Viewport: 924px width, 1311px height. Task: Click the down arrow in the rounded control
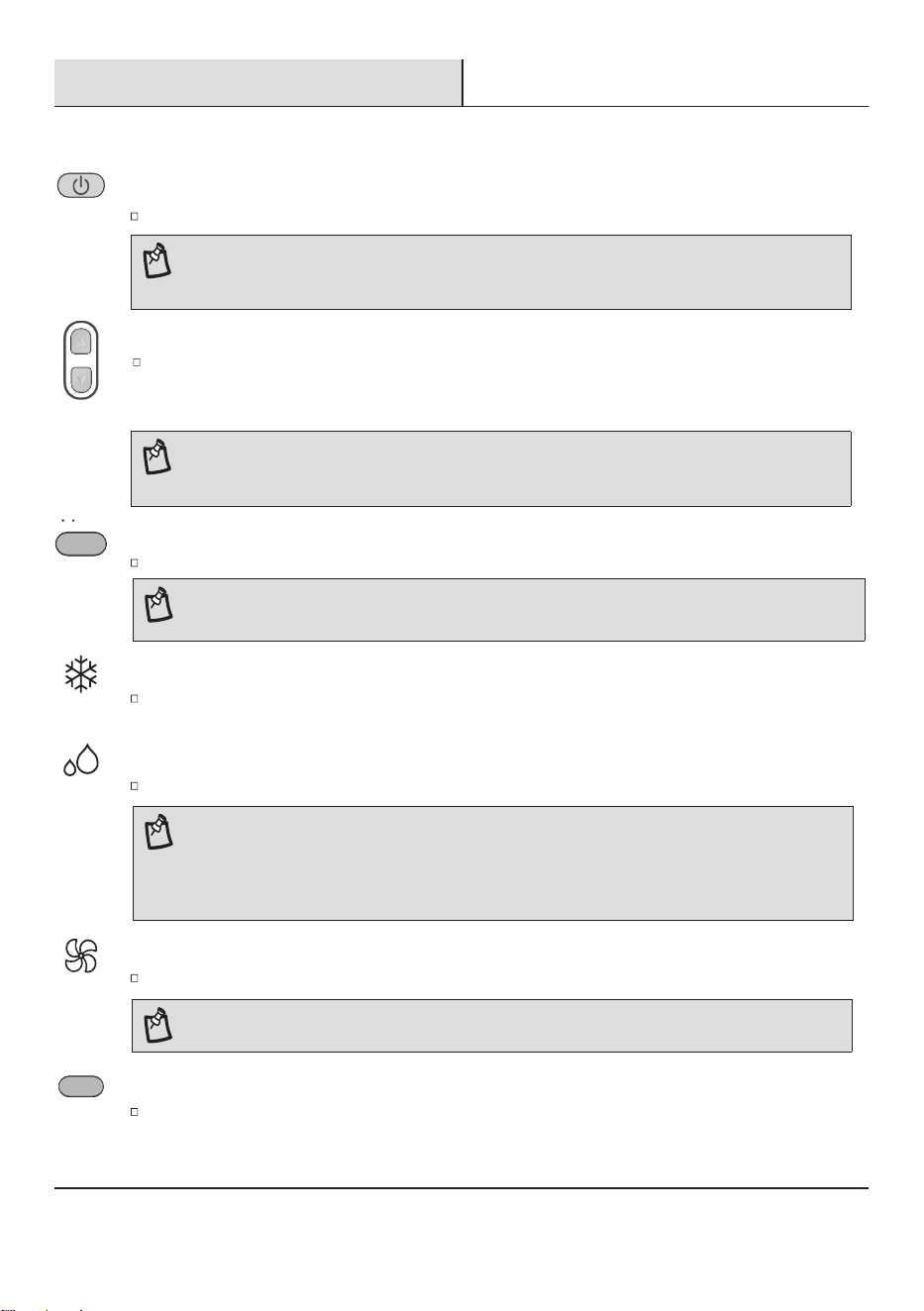81,379
